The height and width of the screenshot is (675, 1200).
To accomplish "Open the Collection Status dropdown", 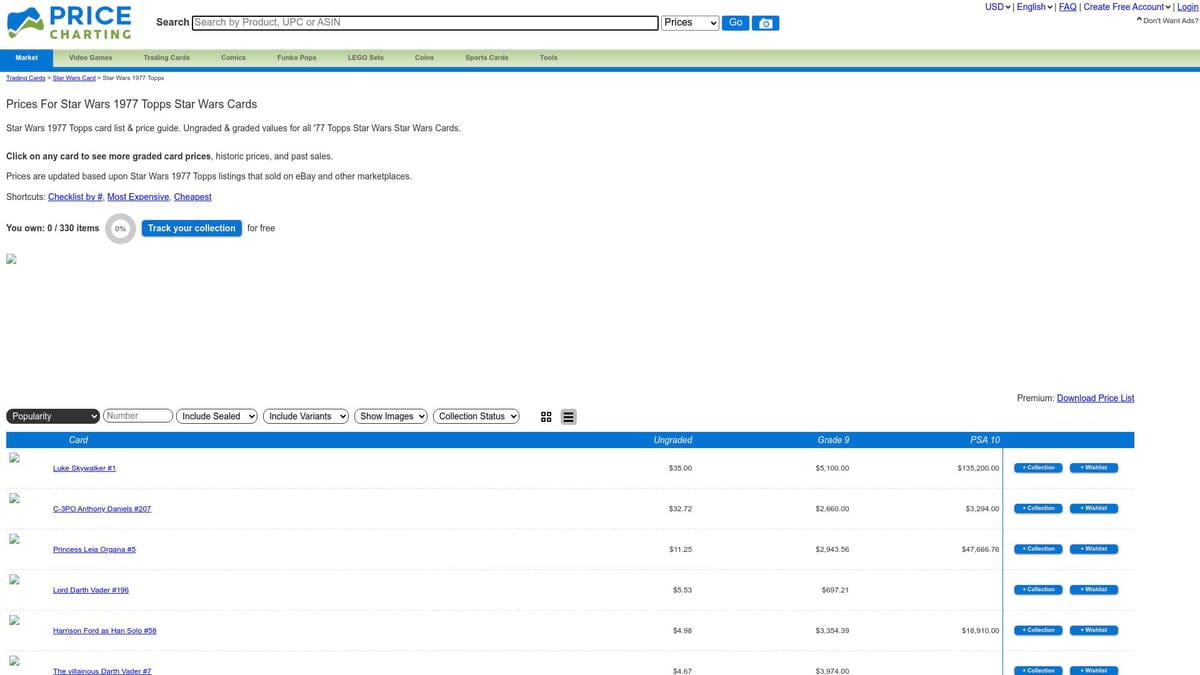I will tap(477, 416).
